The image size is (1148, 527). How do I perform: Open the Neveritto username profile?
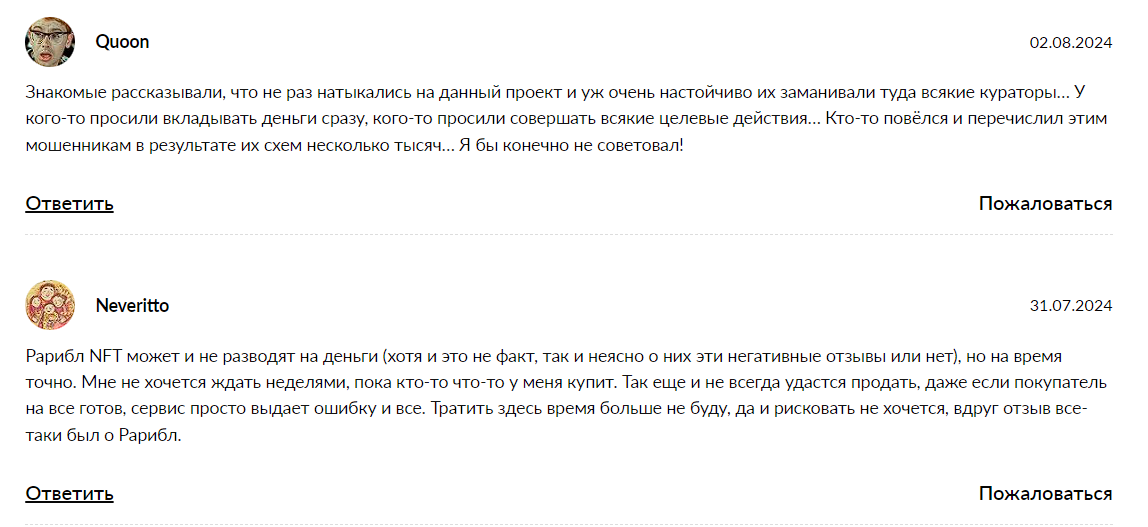(x=132, y=306)
